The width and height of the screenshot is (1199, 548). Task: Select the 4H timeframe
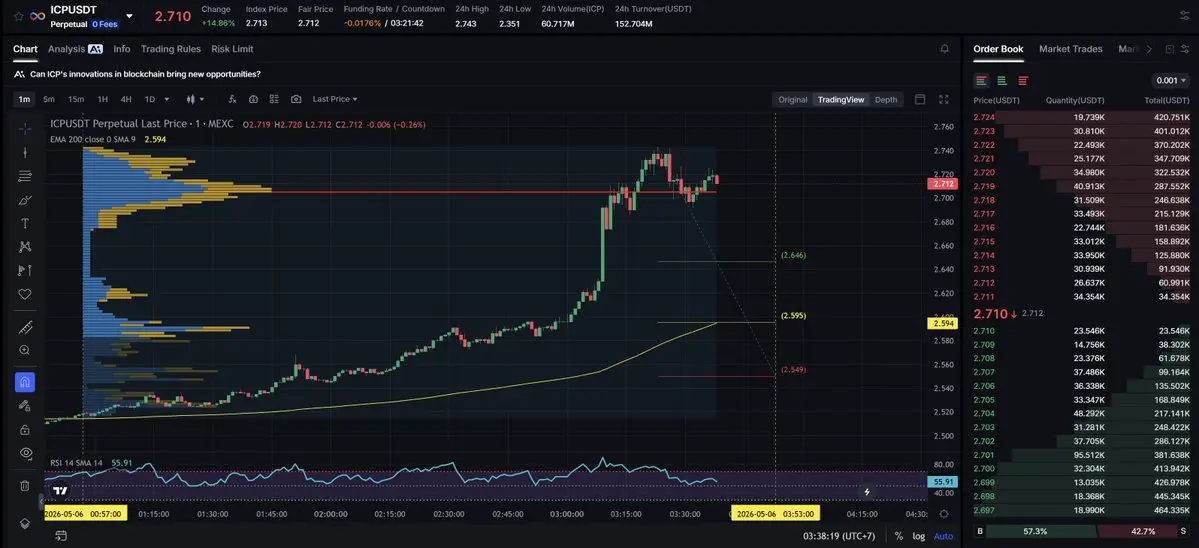(x=126, y=99)
